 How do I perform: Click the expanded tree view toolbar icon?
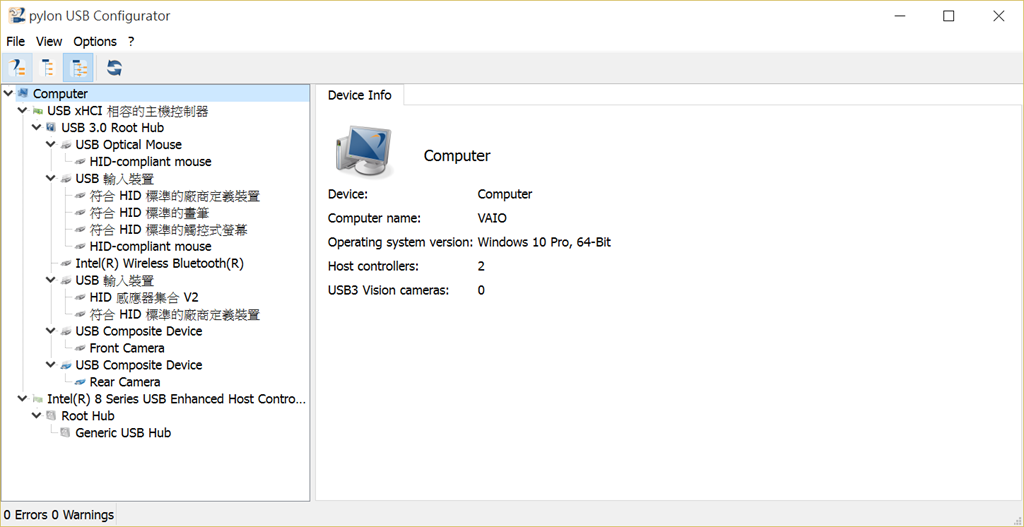click(x=78, y=68)
